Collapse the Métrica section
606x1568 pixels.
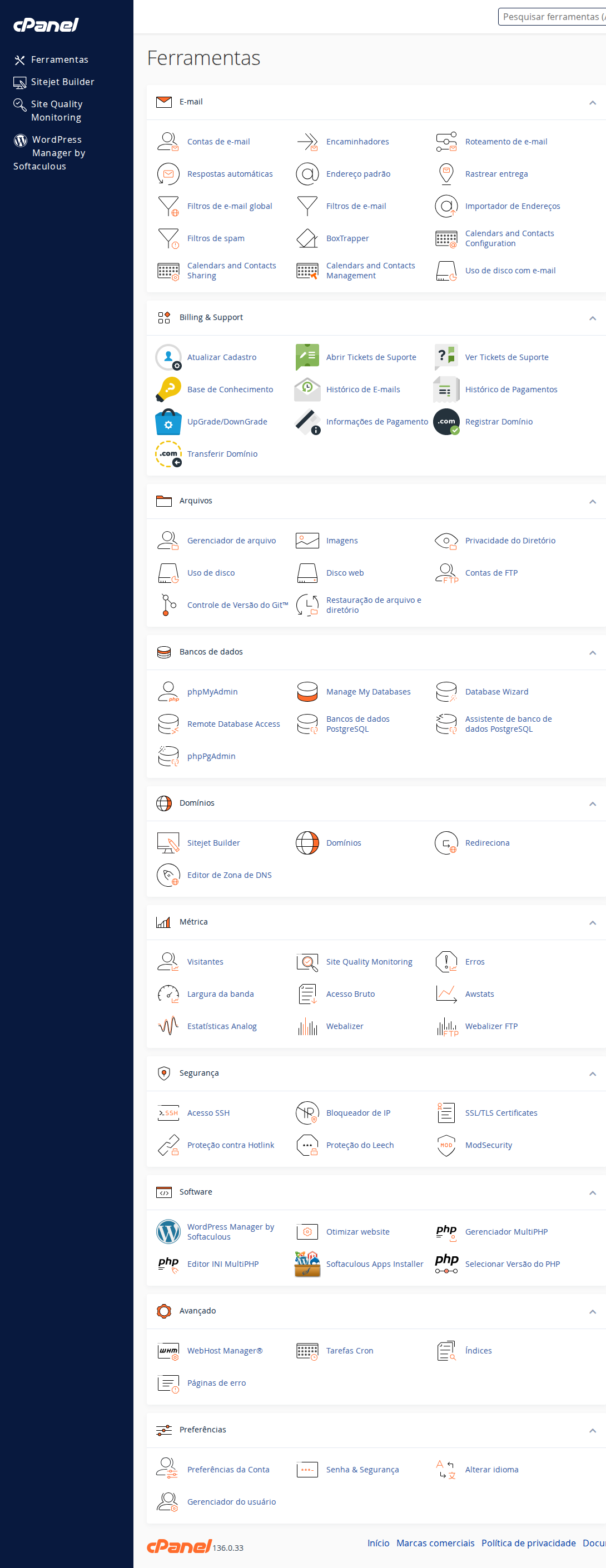tap(592, 923)
